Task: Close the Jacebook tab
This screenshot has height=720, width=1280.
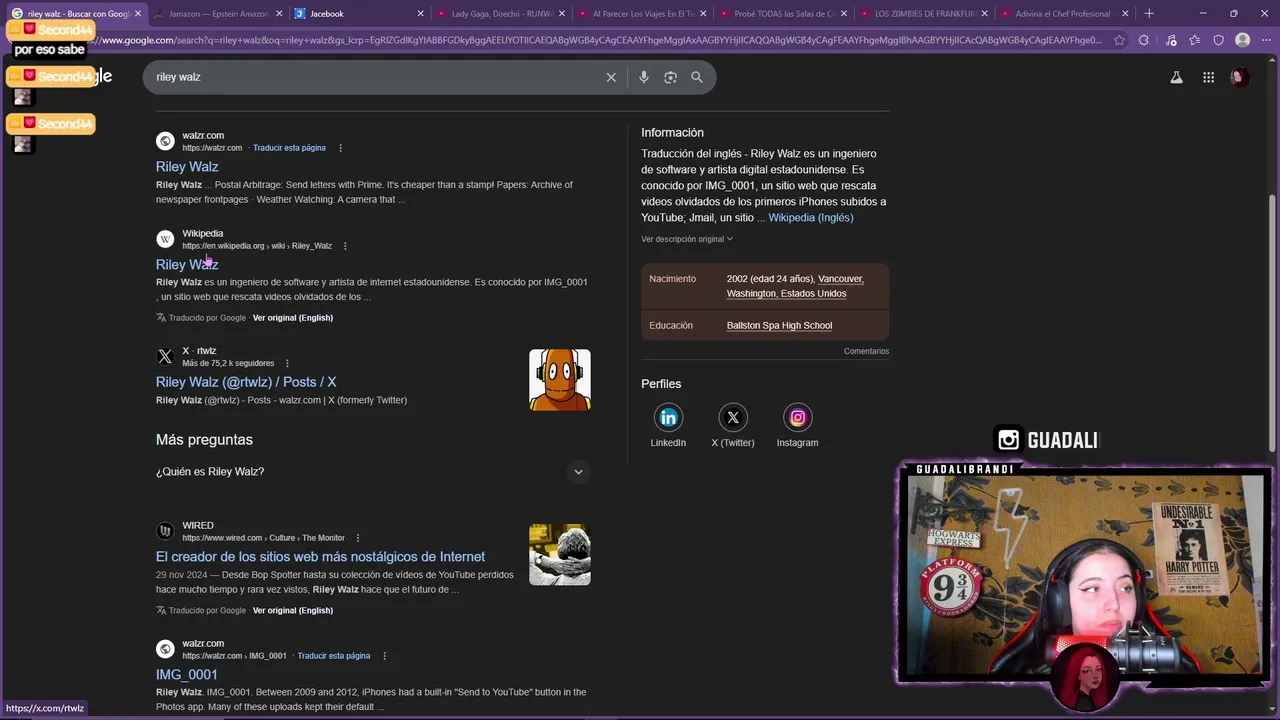Action: click(420, 14)
